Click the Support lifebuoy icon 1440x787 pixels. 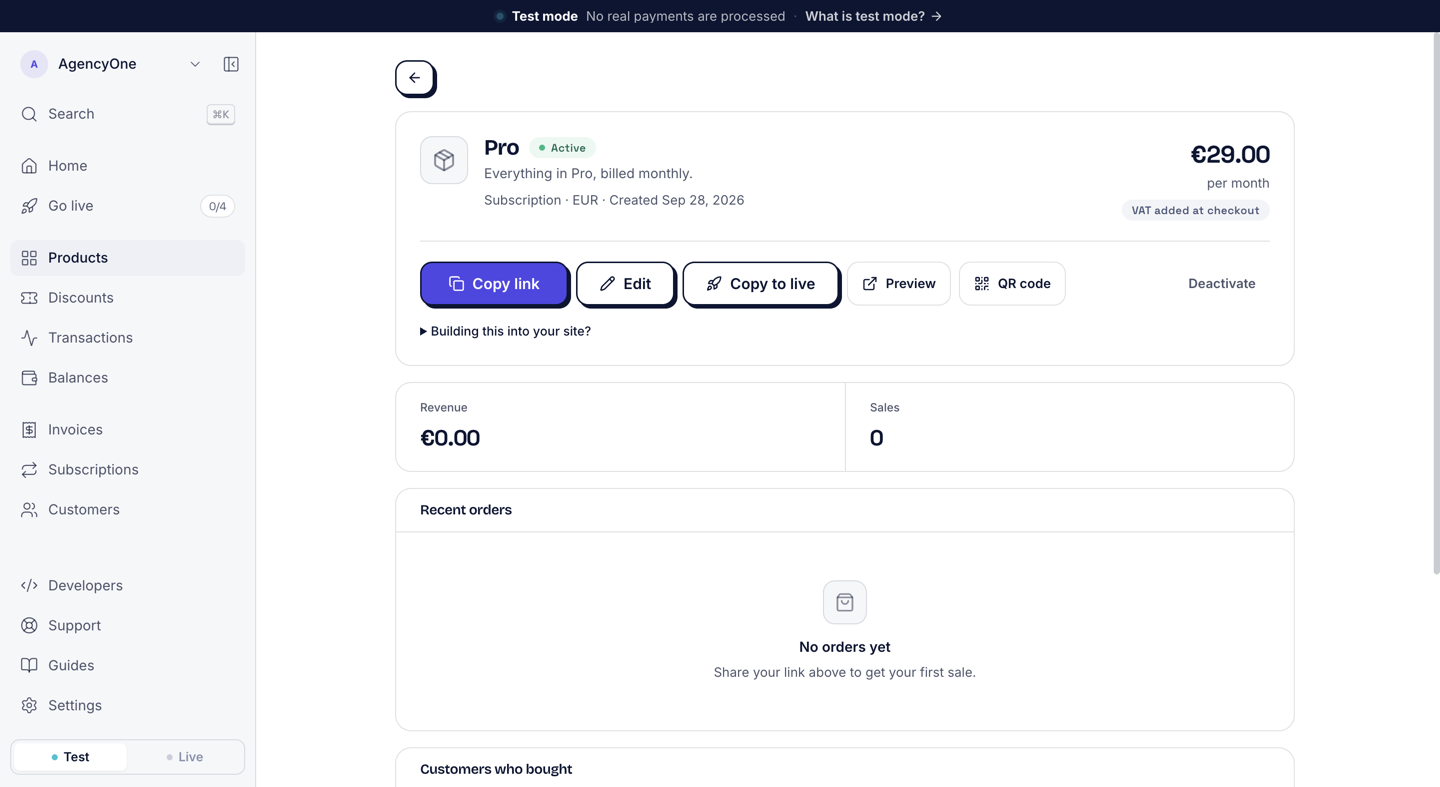[29, 626]
